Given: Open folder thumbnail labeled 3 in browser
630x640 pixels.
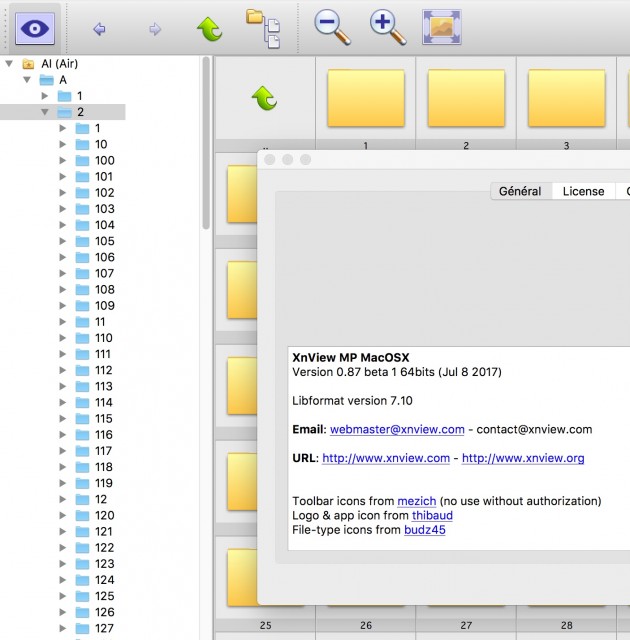Looking at the screenshot, I should tap(567, 98).
